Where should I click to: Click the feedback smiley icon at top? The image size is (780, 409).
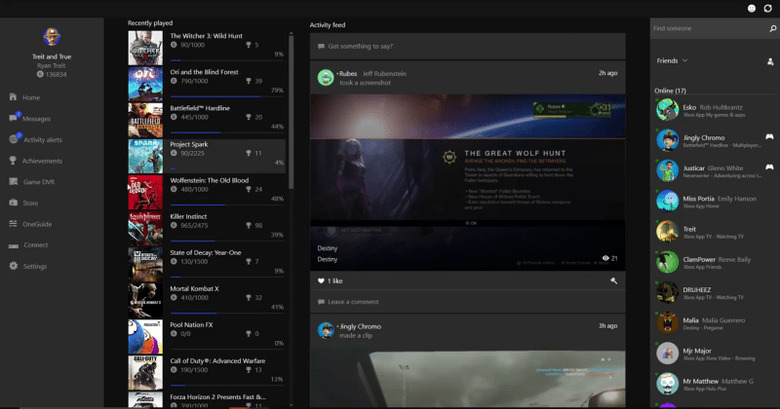pyautogui.click(x=752, y=8)
